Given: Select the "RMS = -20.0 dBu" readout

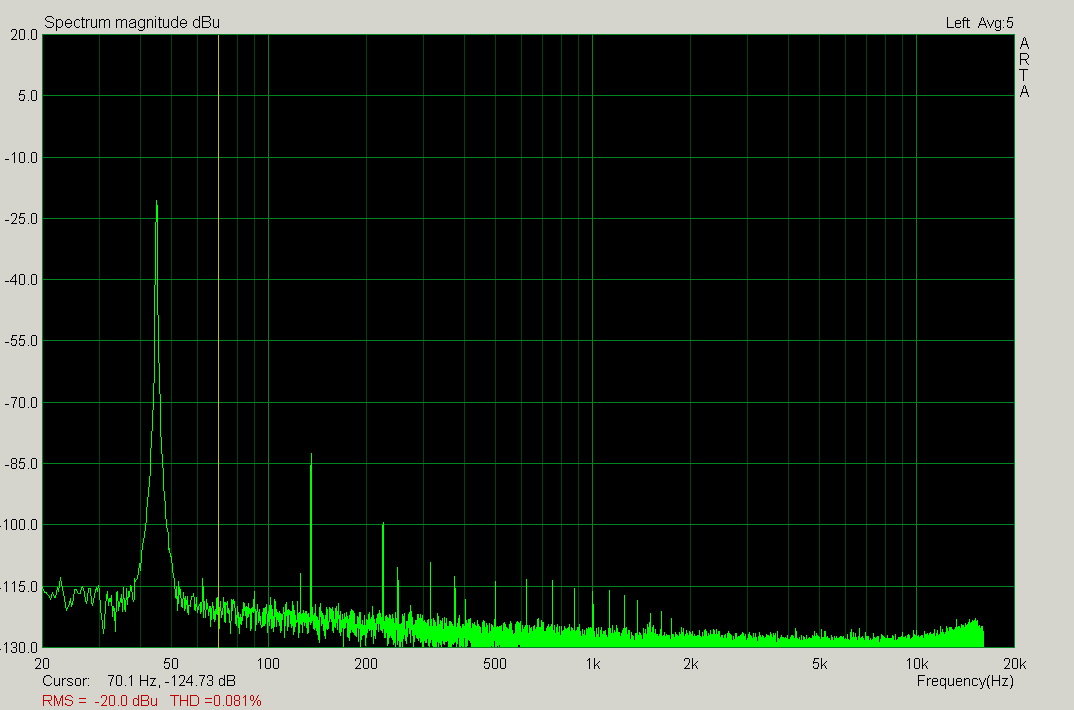Looking at the screenshot, I should [x=100, y=701].
